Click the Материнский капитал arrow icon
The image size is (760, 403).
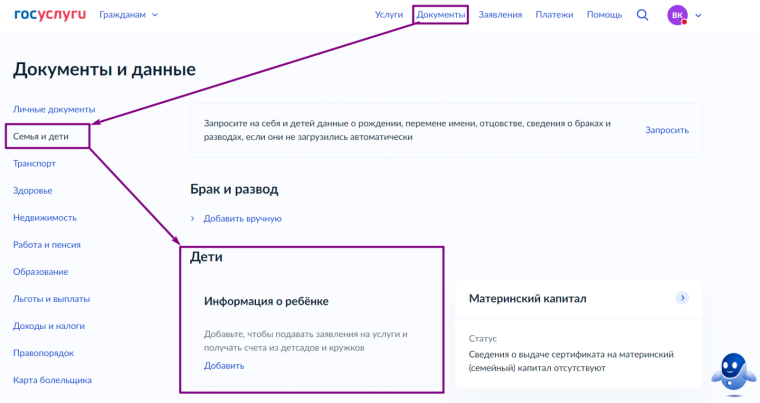682,298
